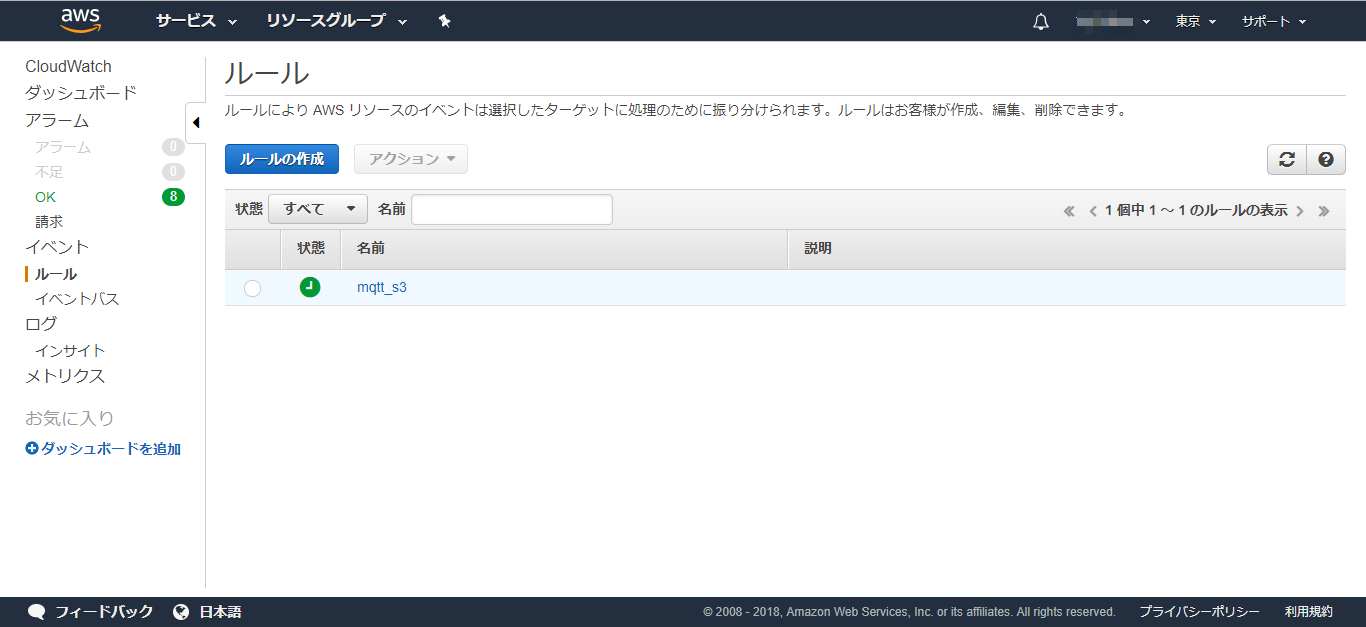
Task: Click inside the 名前 search field
Action: pyautogui.click(x=511, y=208)
